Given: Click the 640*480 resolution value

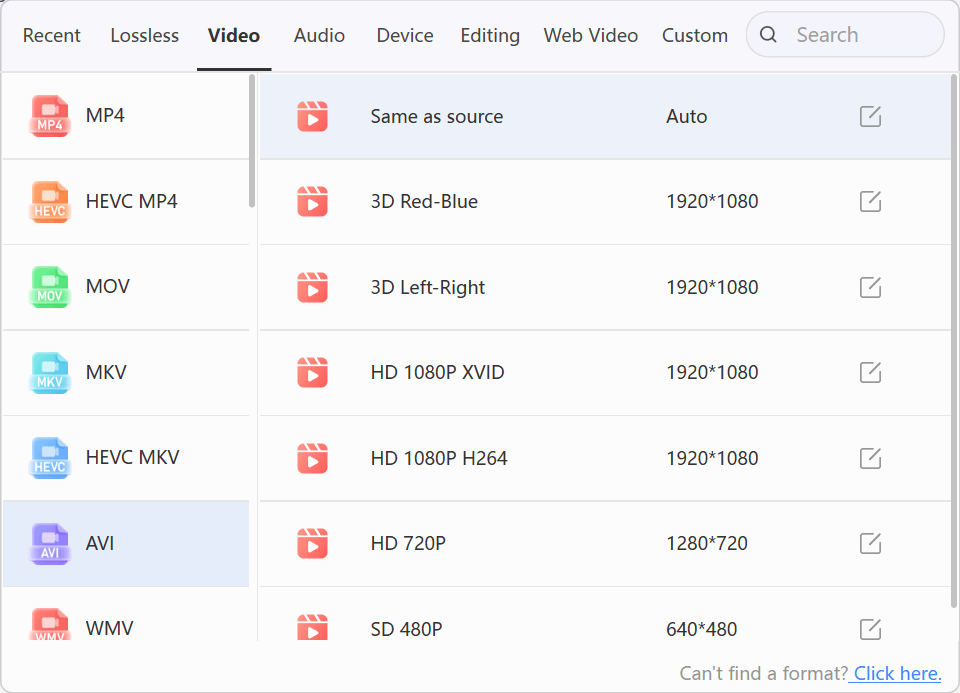Looking at the screenshot, I should 701,629.
